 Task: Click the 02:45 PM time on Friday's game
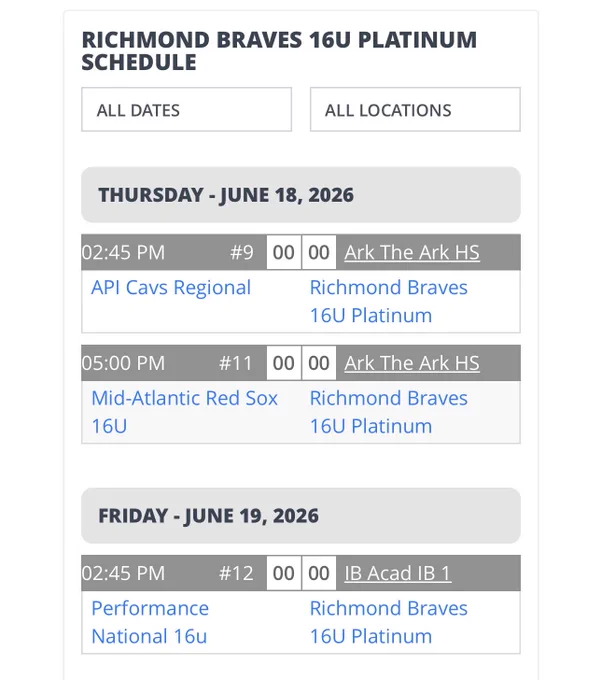pyautogui.click(x=124, y=573)
